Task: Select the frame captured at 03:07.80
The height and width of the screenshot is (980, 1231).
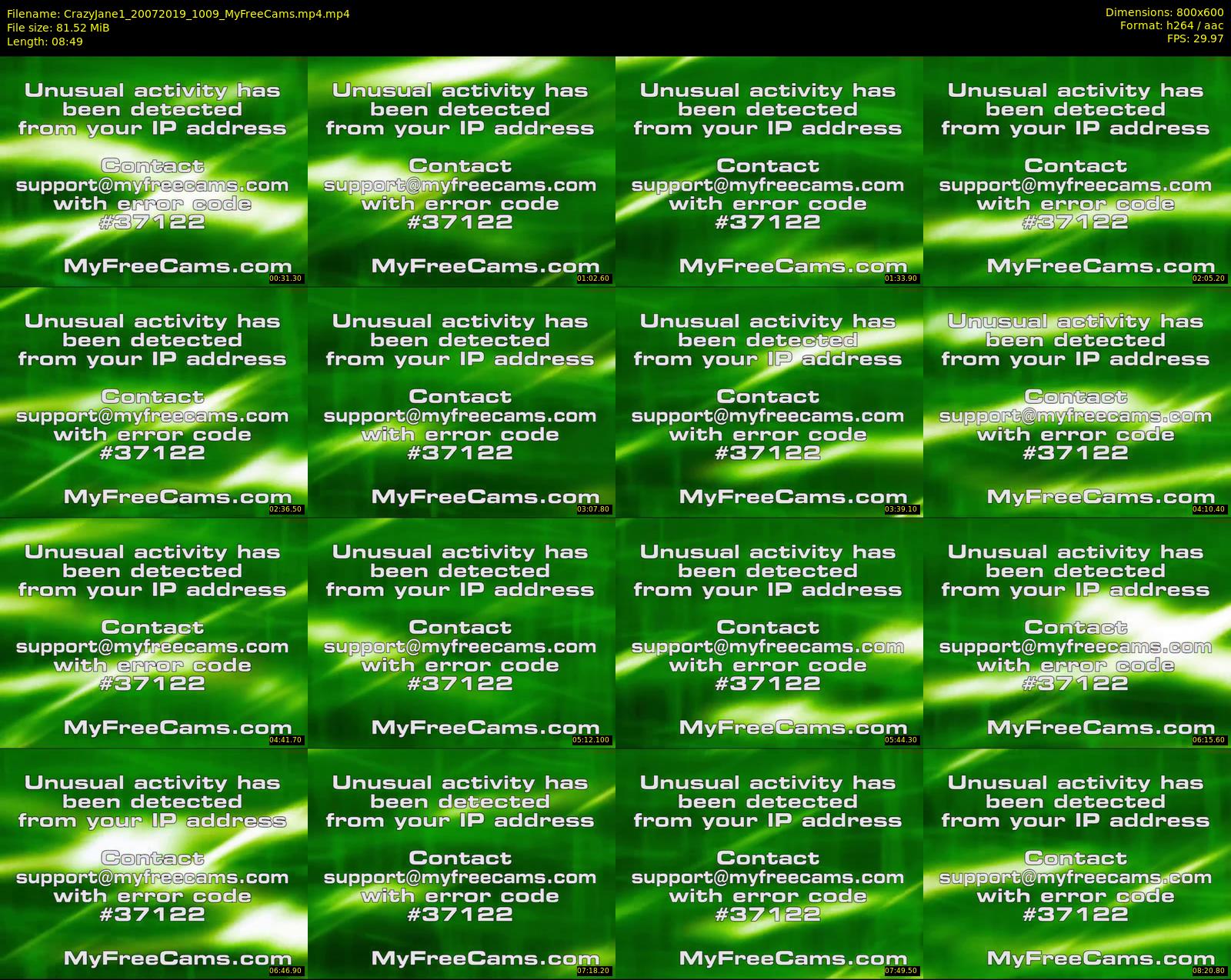Action: point(462,402)
